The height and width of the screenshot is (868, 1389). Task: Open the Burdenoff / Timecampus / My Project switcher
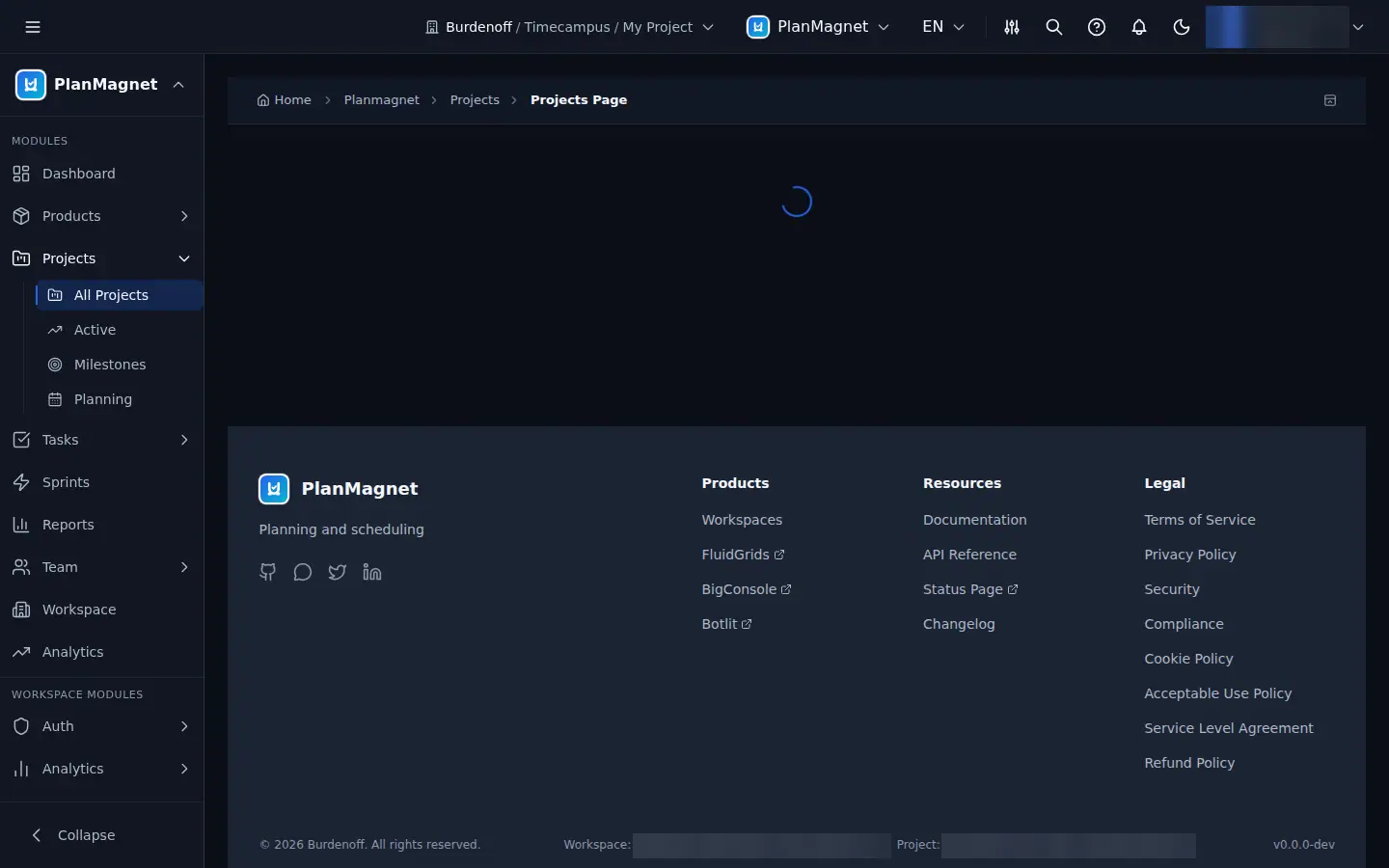[569, 27]
